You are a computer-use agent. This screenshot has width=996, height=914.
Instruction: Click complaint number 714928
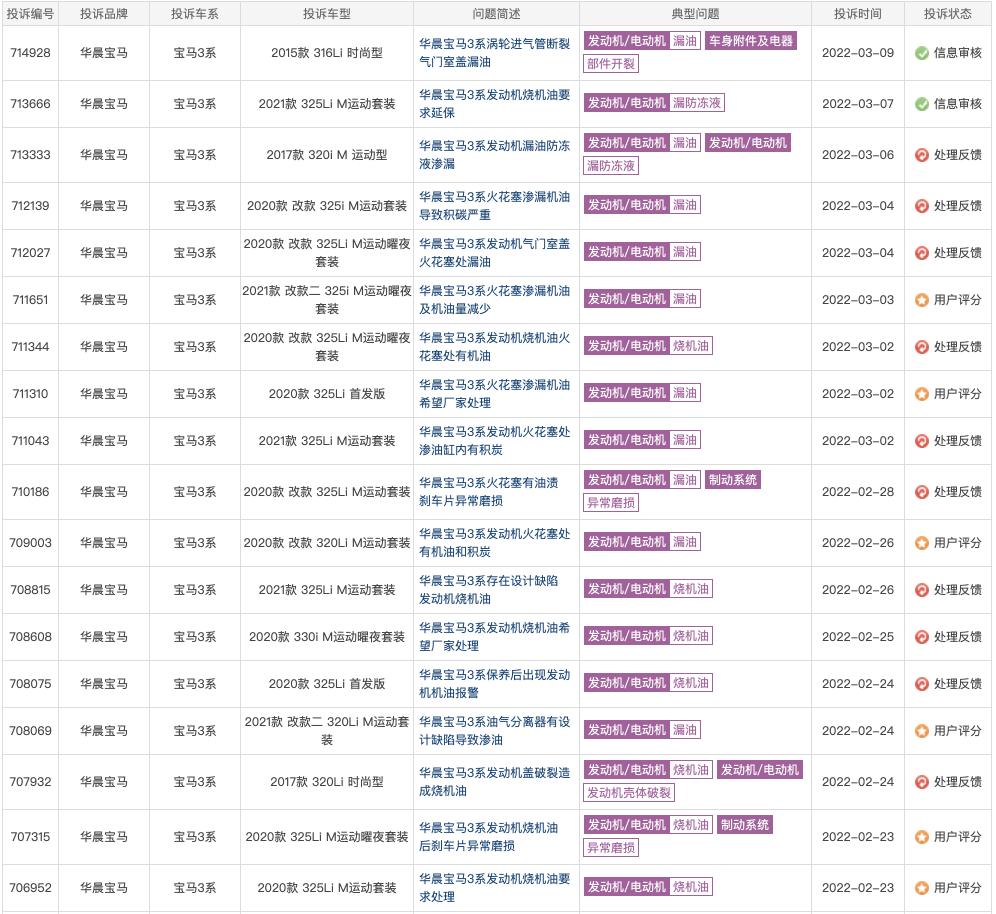[x=30, y=53]
